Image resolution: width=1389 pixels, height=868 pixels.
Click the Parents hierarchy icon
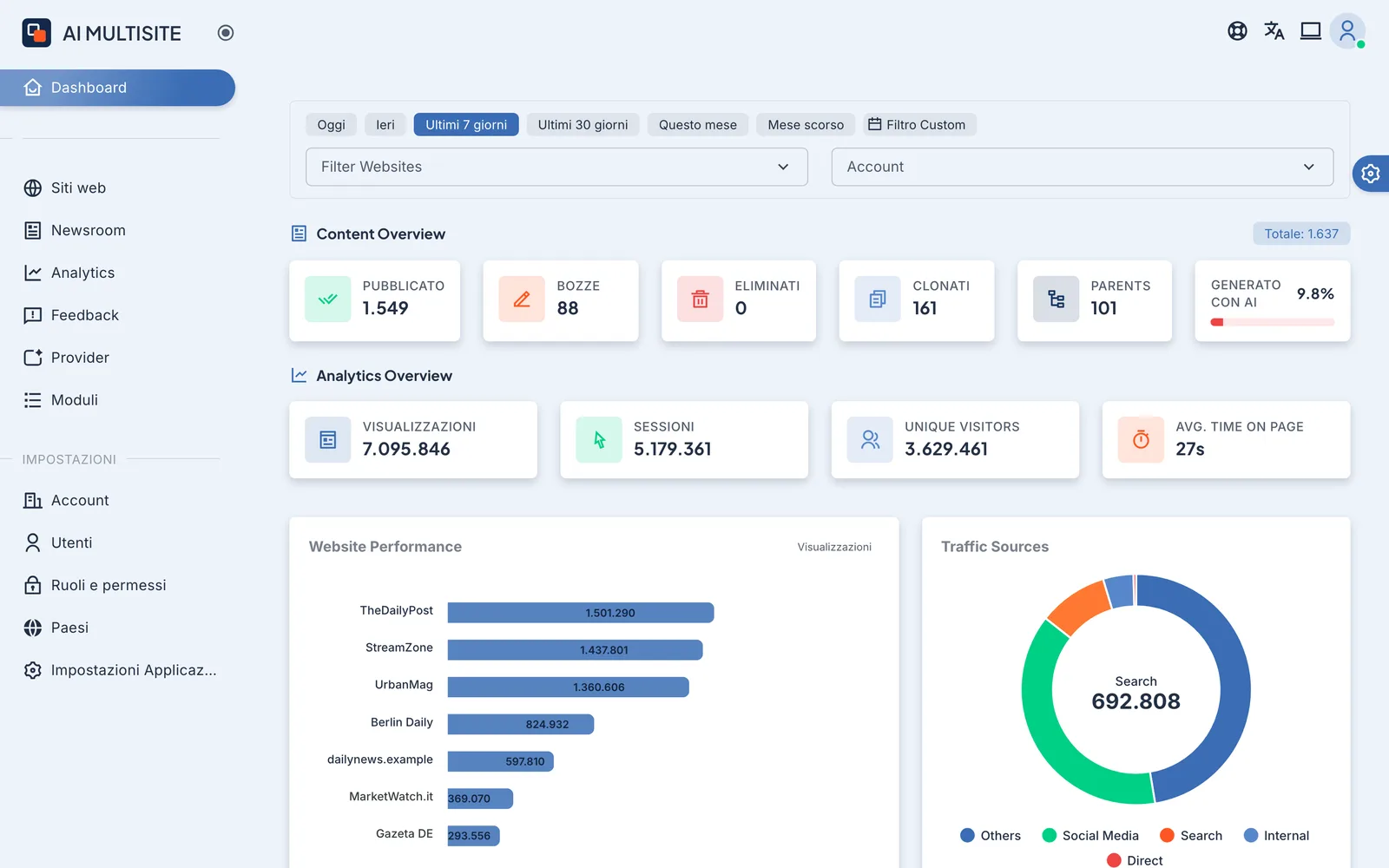click(x=1056, y=299)
